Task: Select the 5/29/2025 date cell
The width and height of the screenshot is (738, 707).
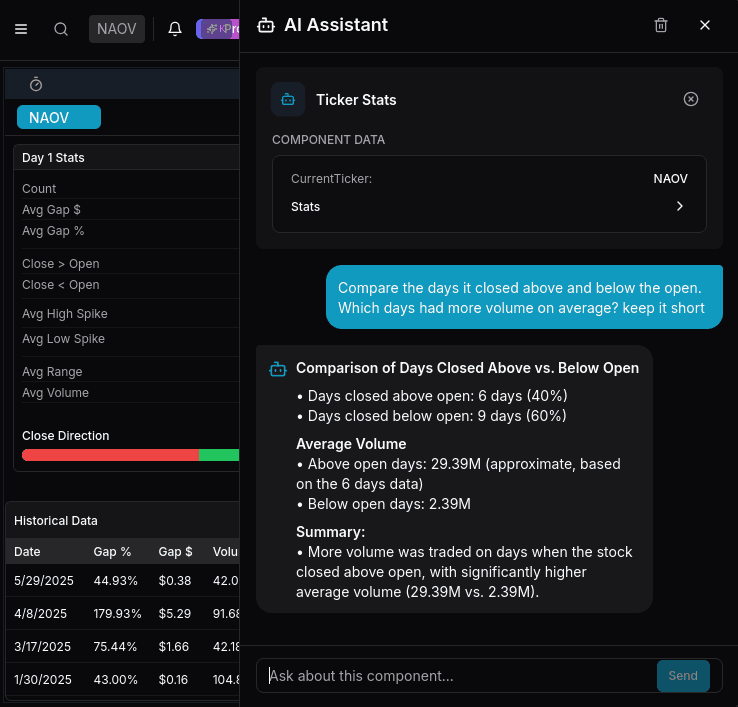Action: 44,581
